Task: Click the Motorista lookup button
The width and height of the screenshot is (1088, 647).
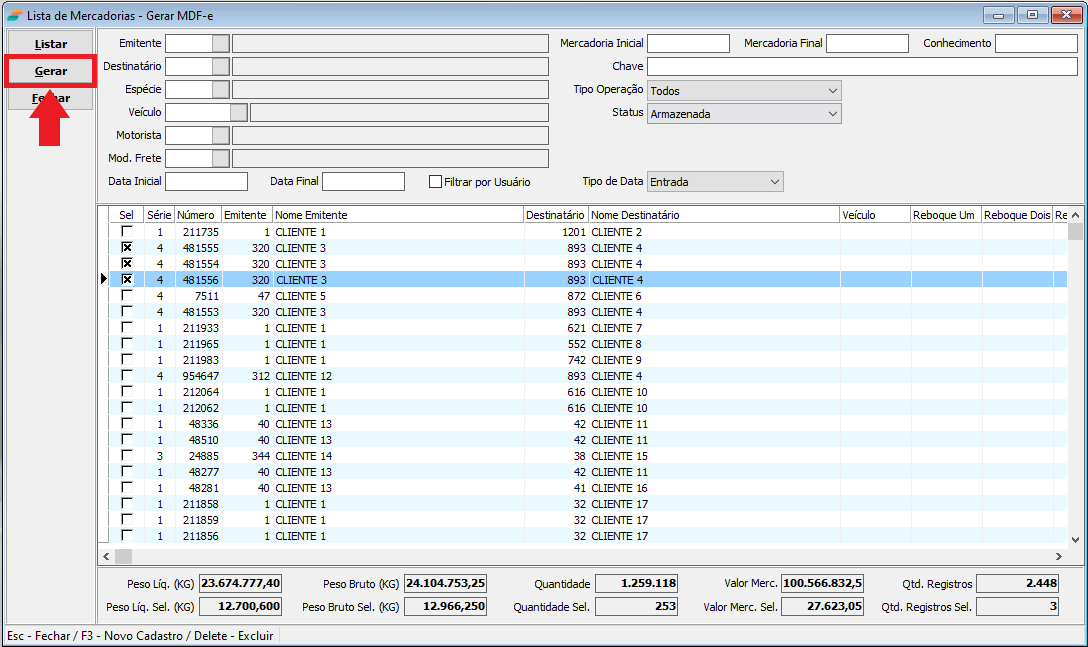Action: tap(221, 135)
